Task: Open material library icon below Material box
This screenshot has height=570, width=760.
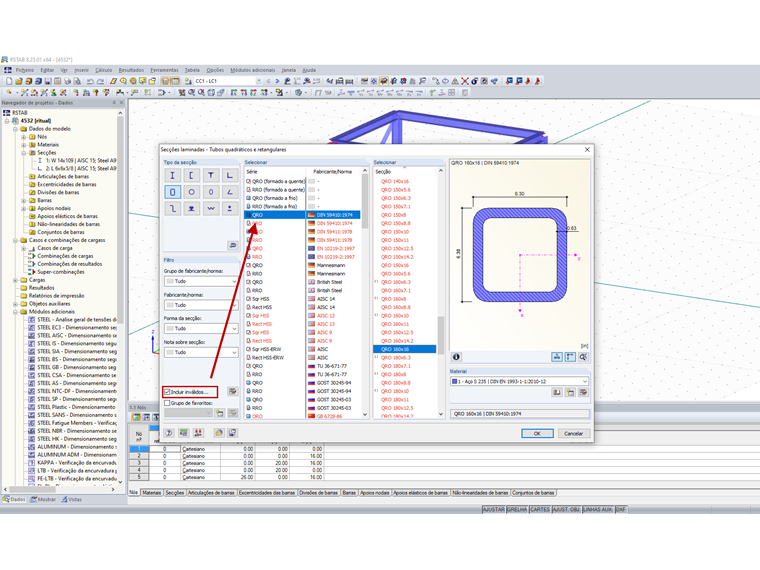Action: tap(557, 393)
